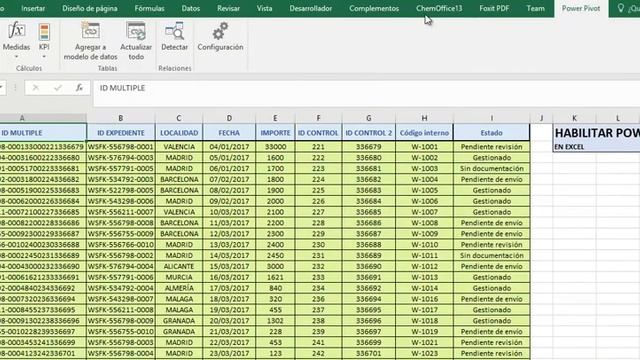Expand the Medidas dropdown arrow
640x360 pixels.
click(x=16, y=57)
